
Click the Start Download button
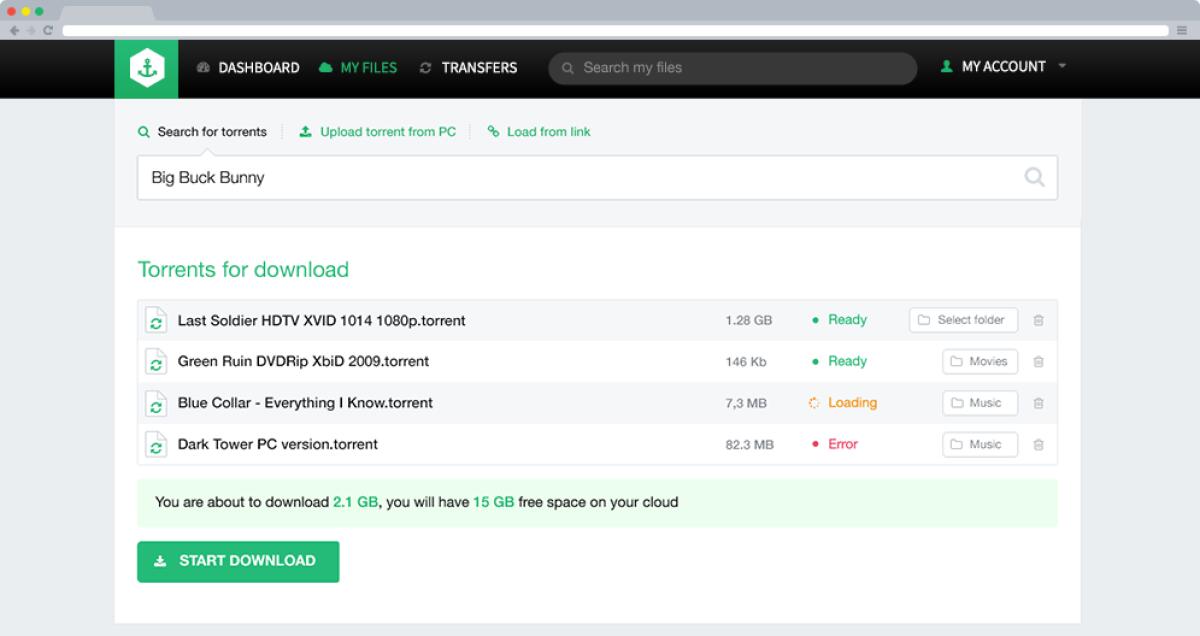pos(238,561)
